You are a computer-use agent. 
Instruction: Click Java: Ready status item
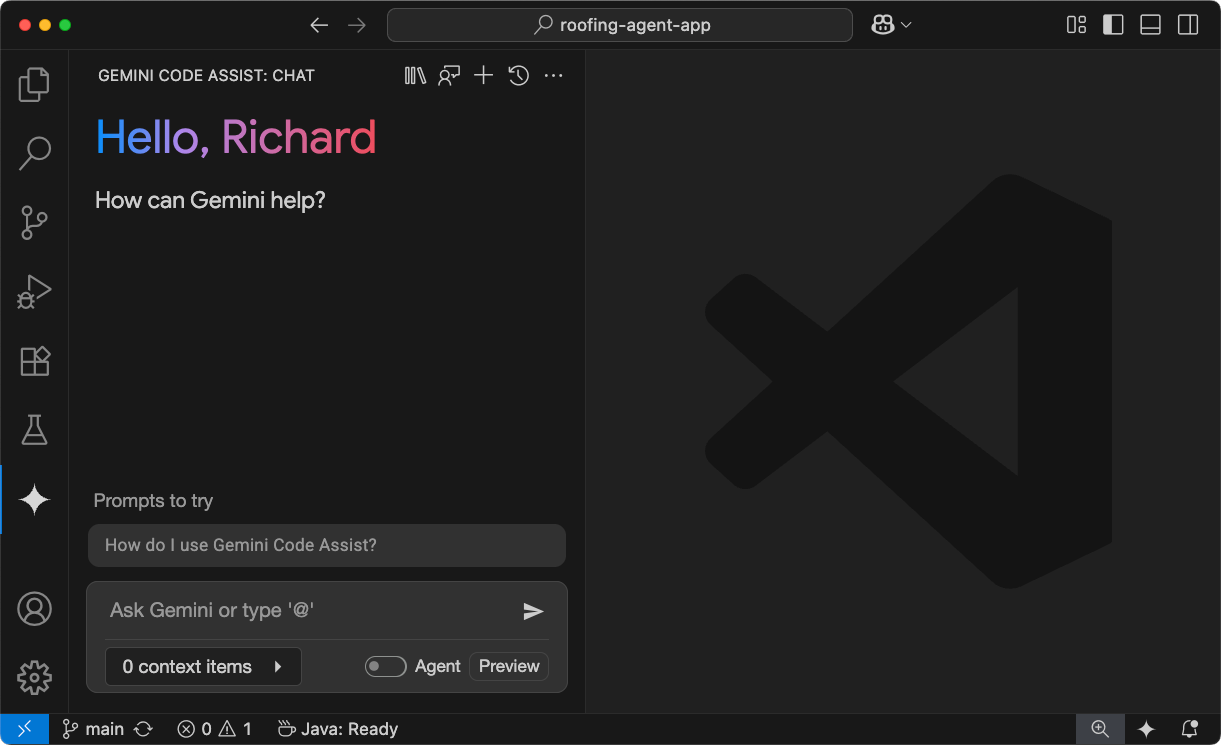[x=338, y=729]
